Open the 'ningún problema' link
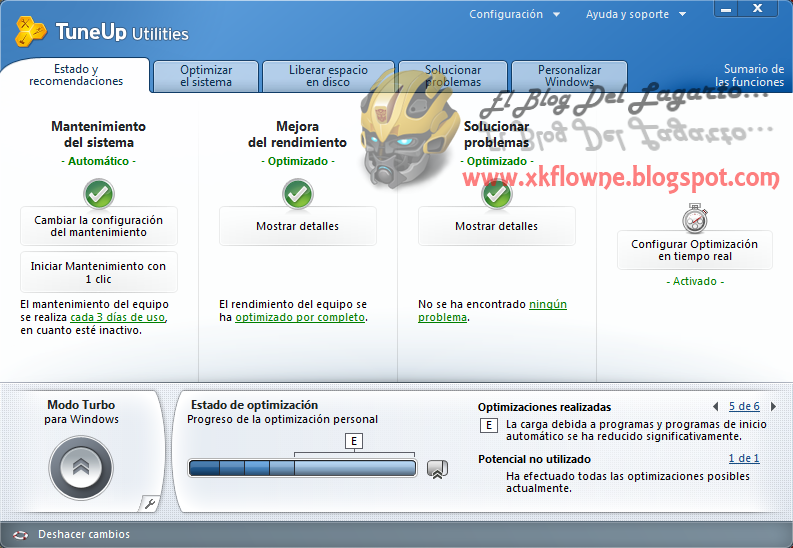The height and width of the screenshot is (548, 793). [492, 311]
